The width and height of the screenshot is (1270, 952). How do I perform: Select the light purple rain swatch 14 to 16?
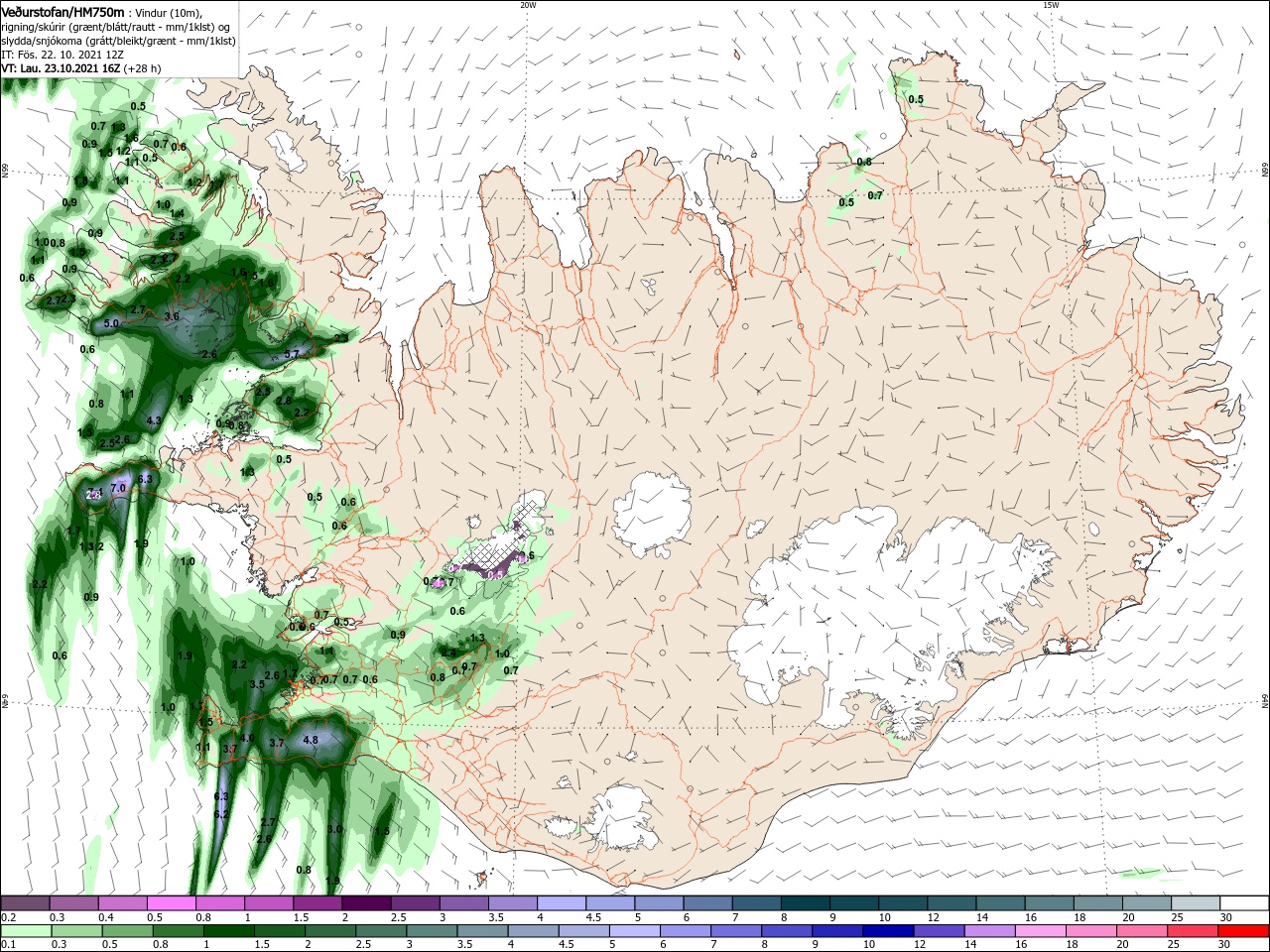click(x=988, y=931)
